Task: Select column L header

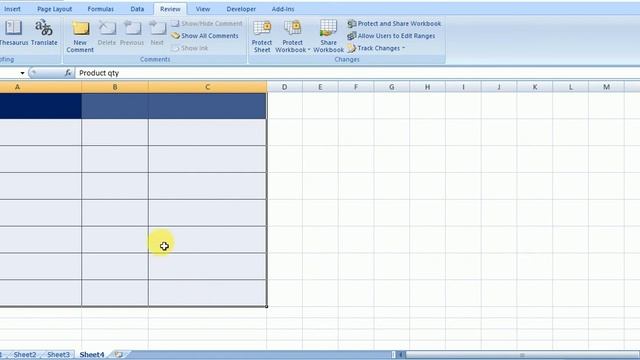Action: pyautogui.click(x=571, y=87)
